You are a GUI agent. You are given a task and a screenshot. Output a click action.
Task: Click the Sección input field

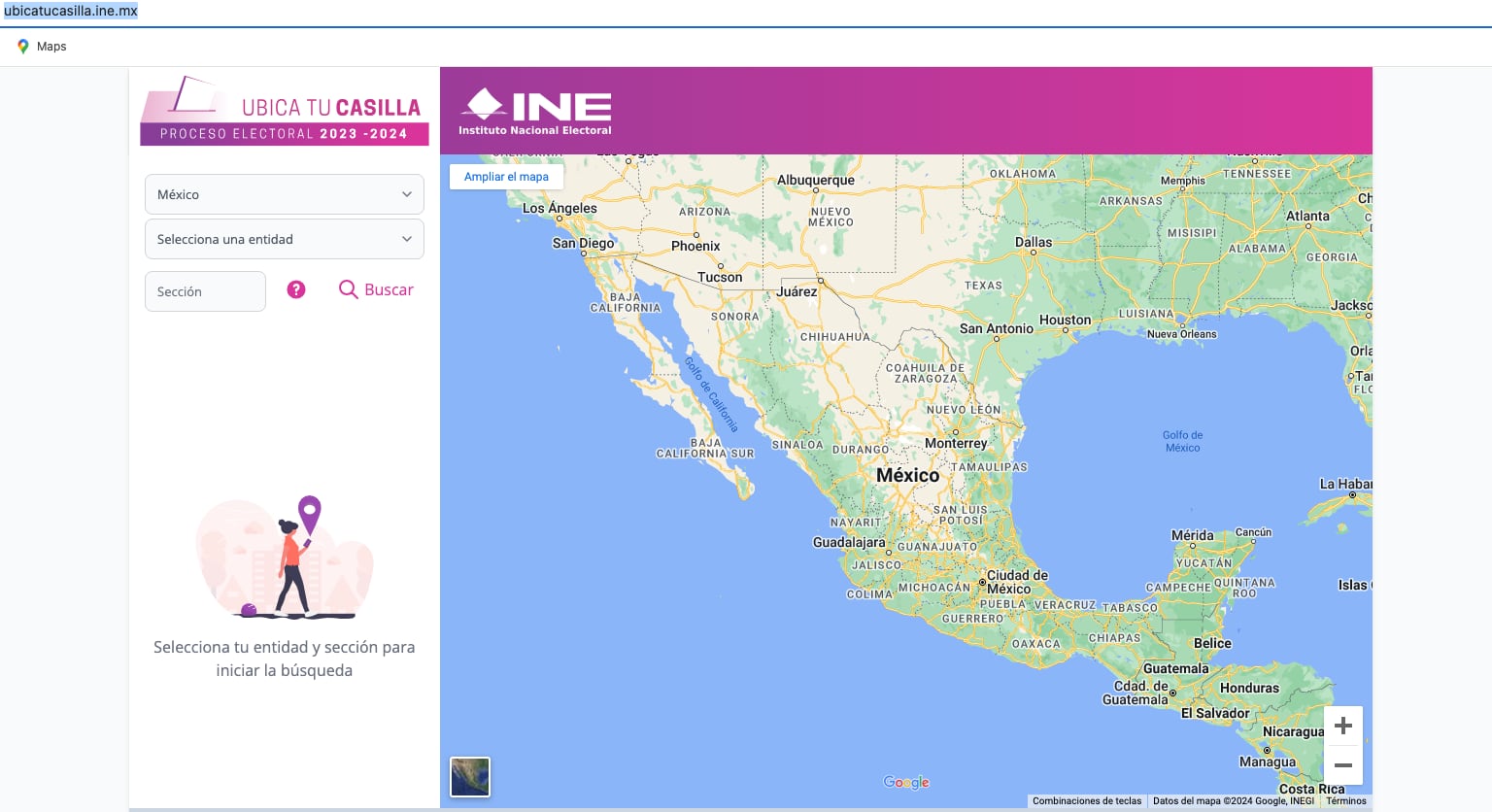pyautogui.click(x=205, y=291)
